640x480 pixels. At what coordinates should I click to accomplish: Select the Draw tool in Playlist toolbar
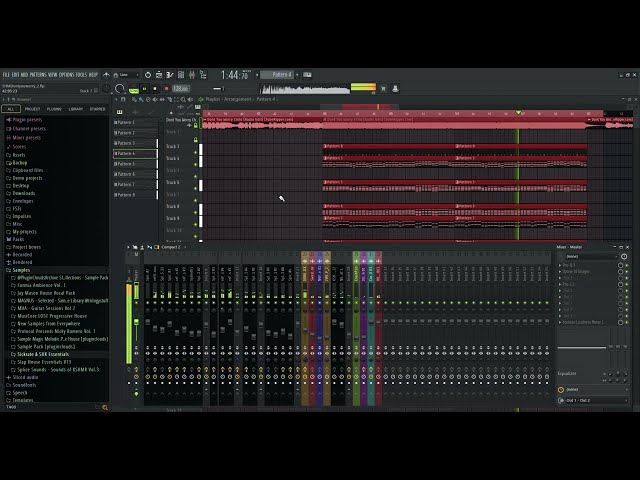click(x=134, y=99)
